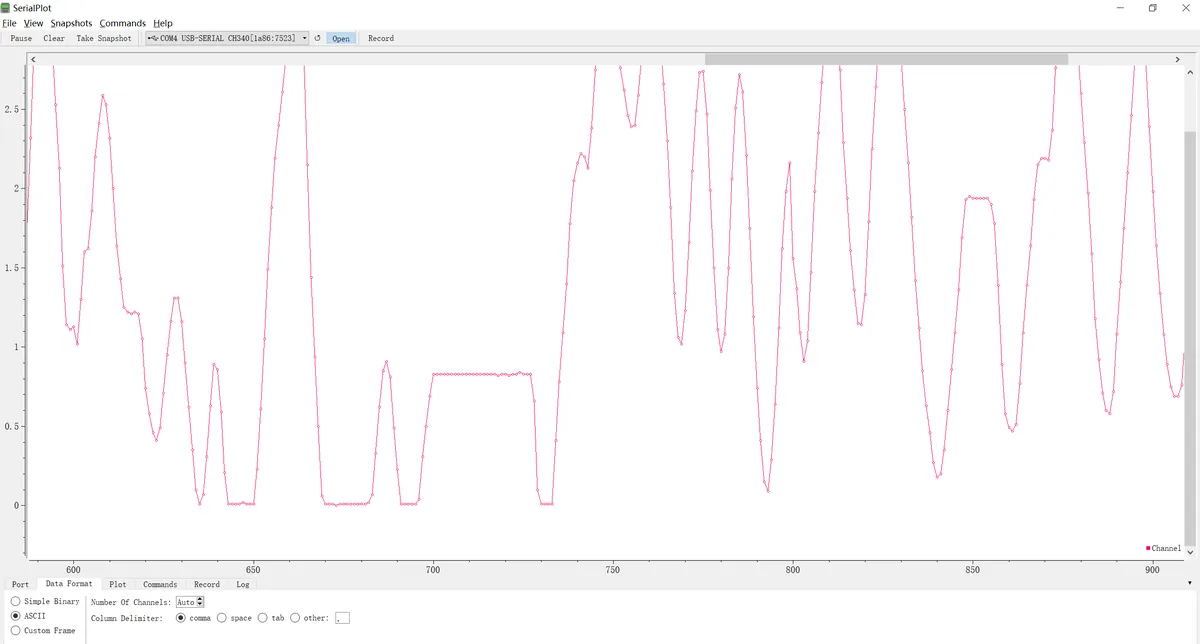
Task: Click the Channel legend entry
Action: (1163, 548)
